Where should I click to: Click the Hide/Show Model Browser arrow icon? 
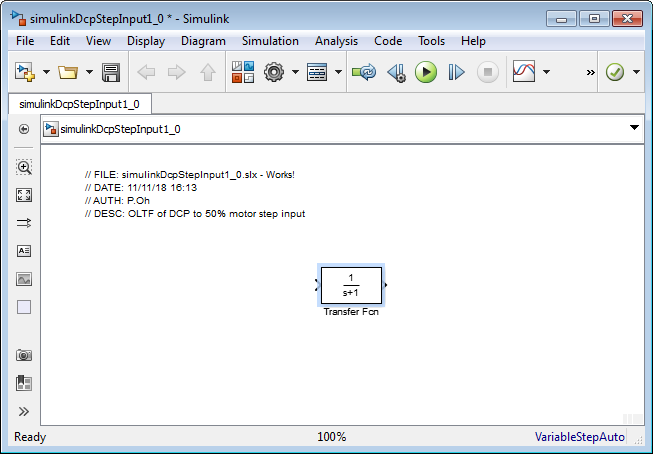(24, 129)
